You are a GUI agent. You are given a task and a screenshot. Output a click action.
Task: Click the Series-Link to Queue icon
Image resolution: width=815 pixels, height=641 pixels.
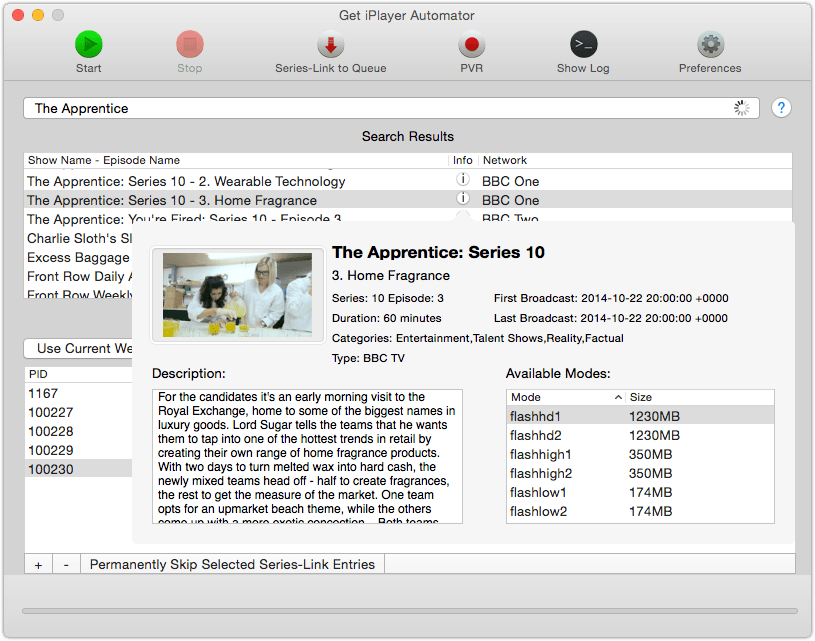pyautogui.click(x=331, y=44)
